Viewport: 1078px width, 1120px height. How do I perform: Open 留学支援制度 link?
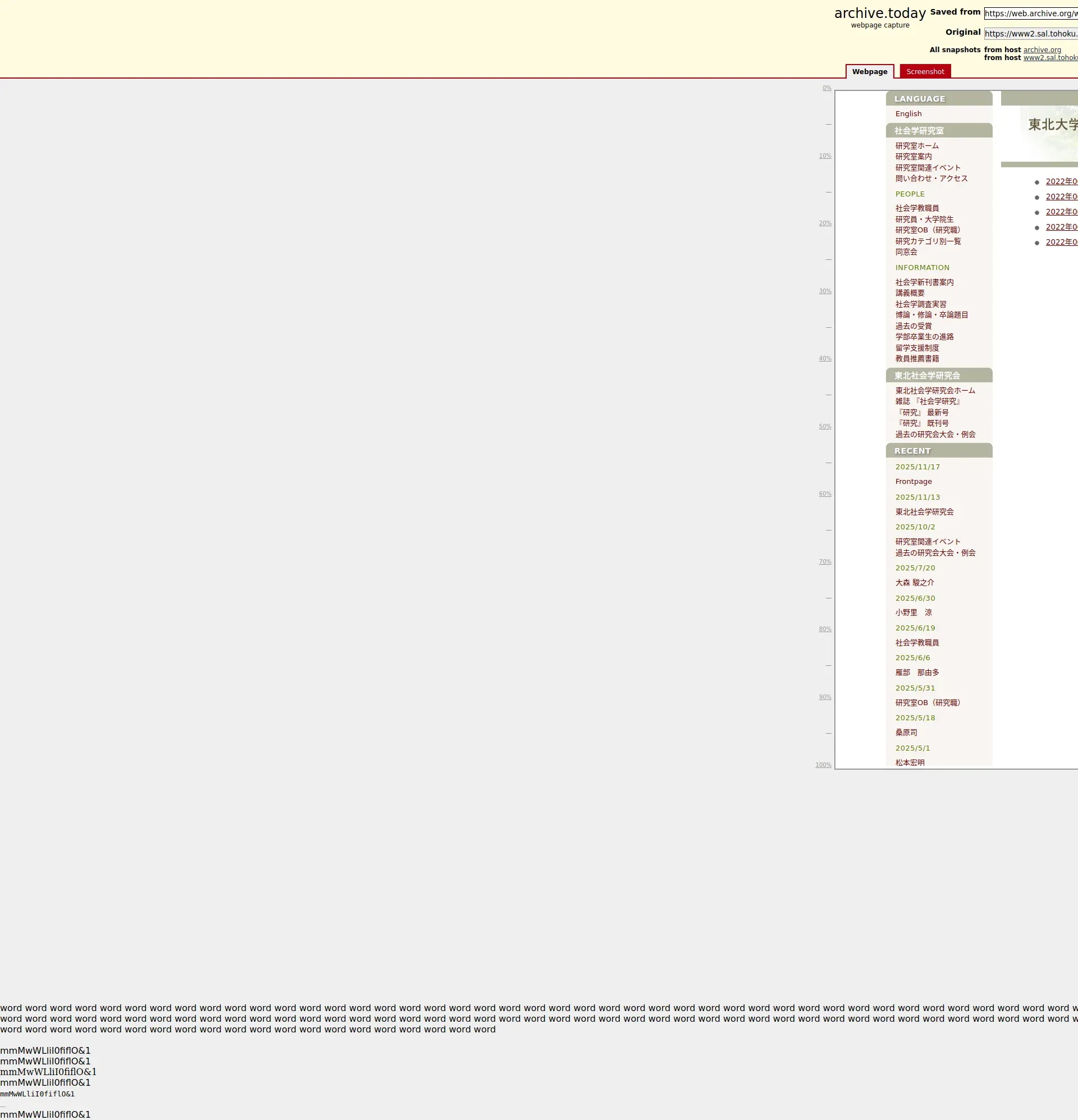(917, 348)
